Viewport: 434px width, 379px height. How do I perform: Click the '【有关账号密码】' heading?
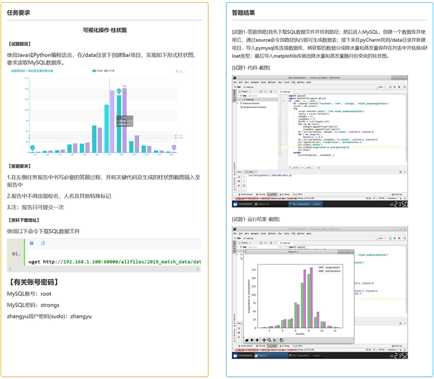pyautogui.click(x=33, y=282)
